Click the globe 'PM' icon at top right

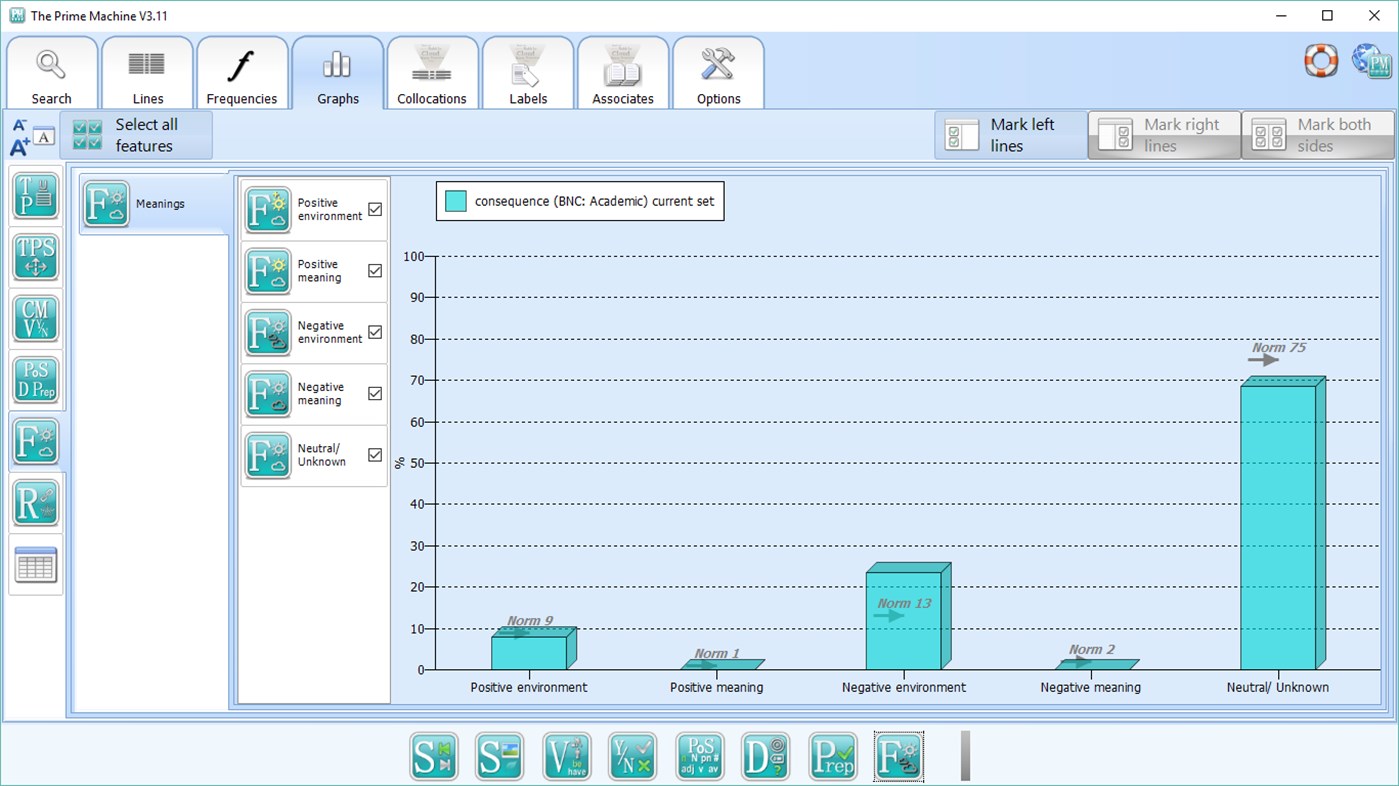(1371, 60)
